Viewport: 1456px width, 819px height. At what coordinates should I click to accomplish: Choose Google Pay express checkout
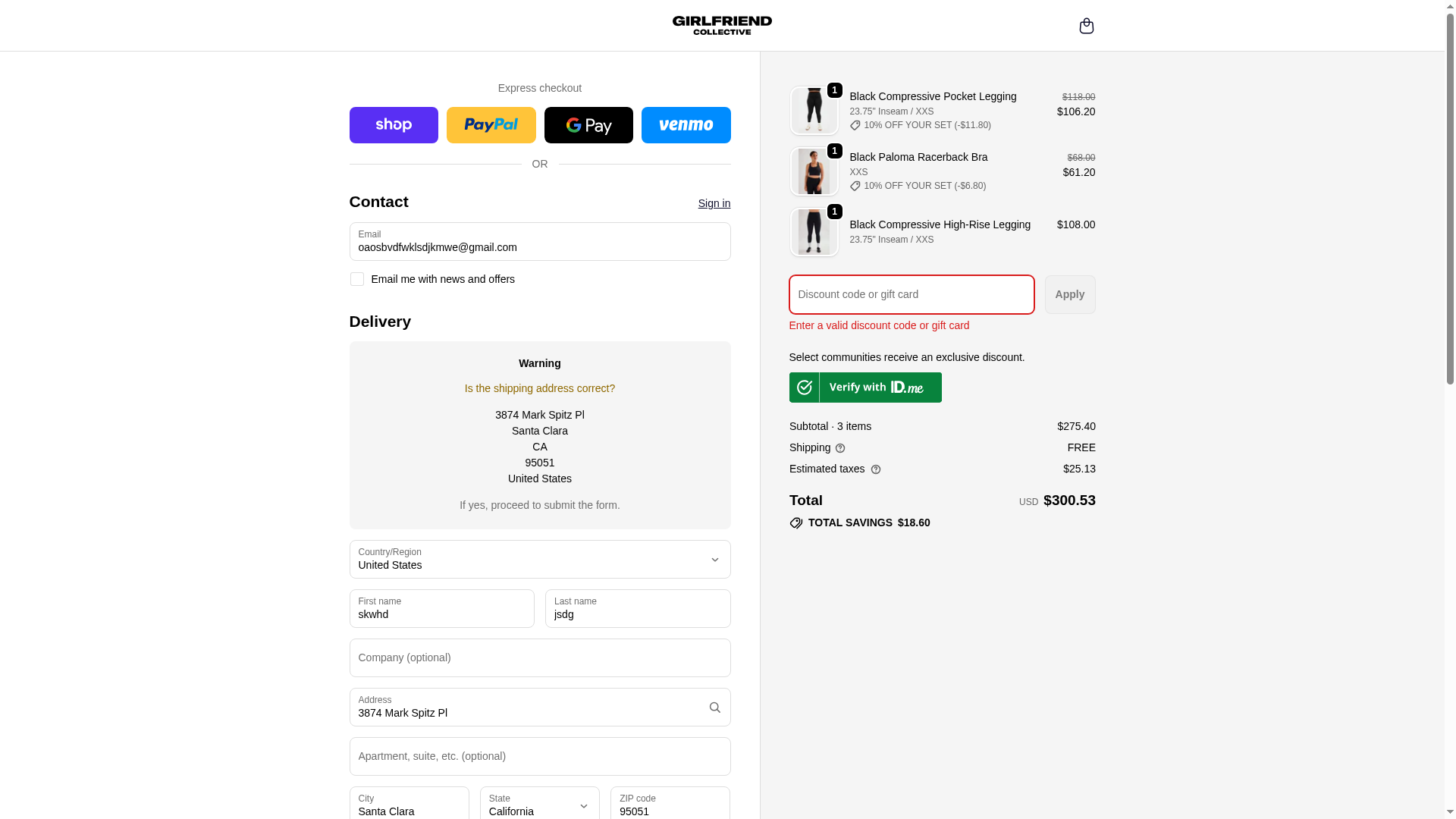588,125
